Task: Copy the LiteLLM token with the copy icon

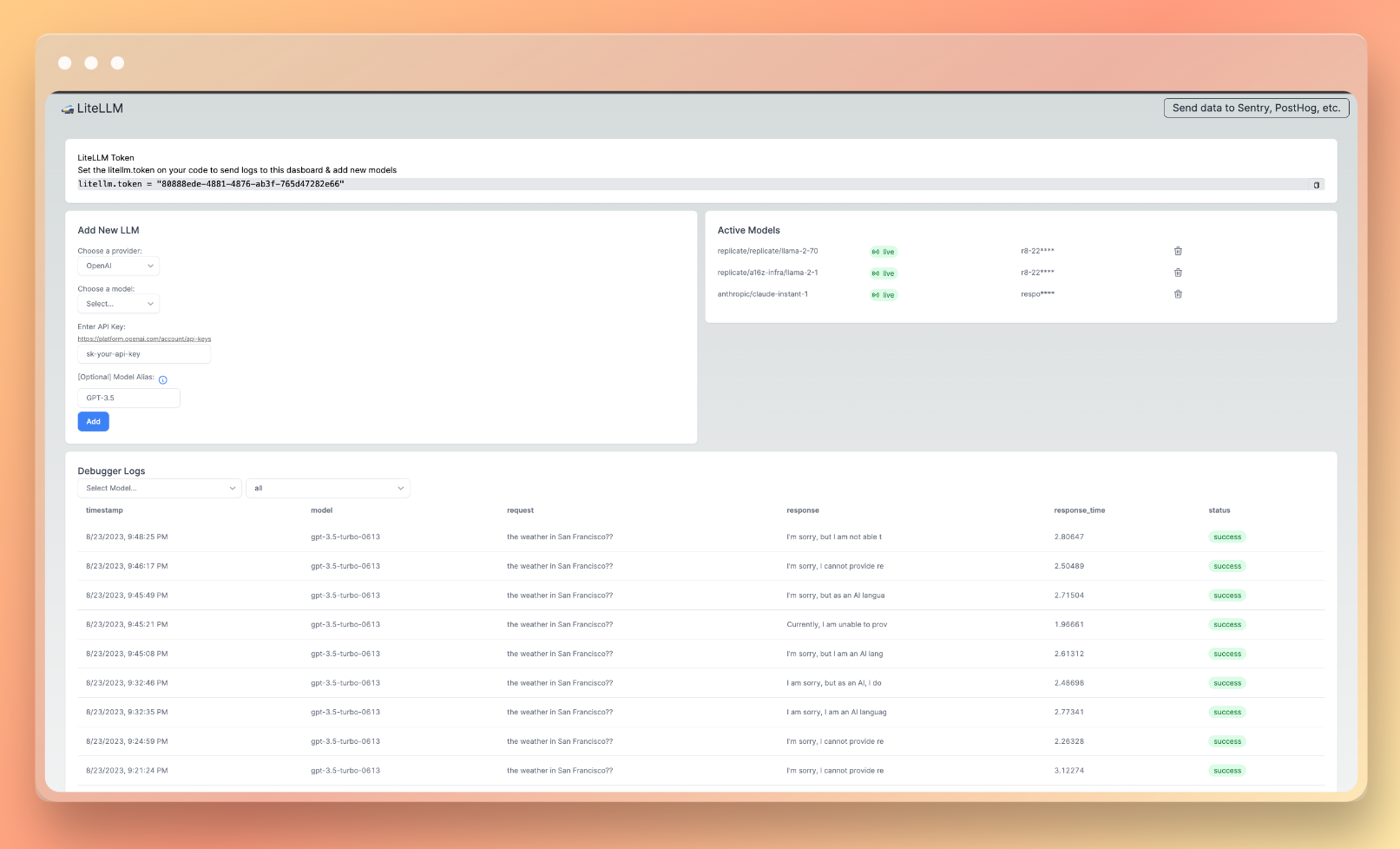Action: (x=1316, y=185)
